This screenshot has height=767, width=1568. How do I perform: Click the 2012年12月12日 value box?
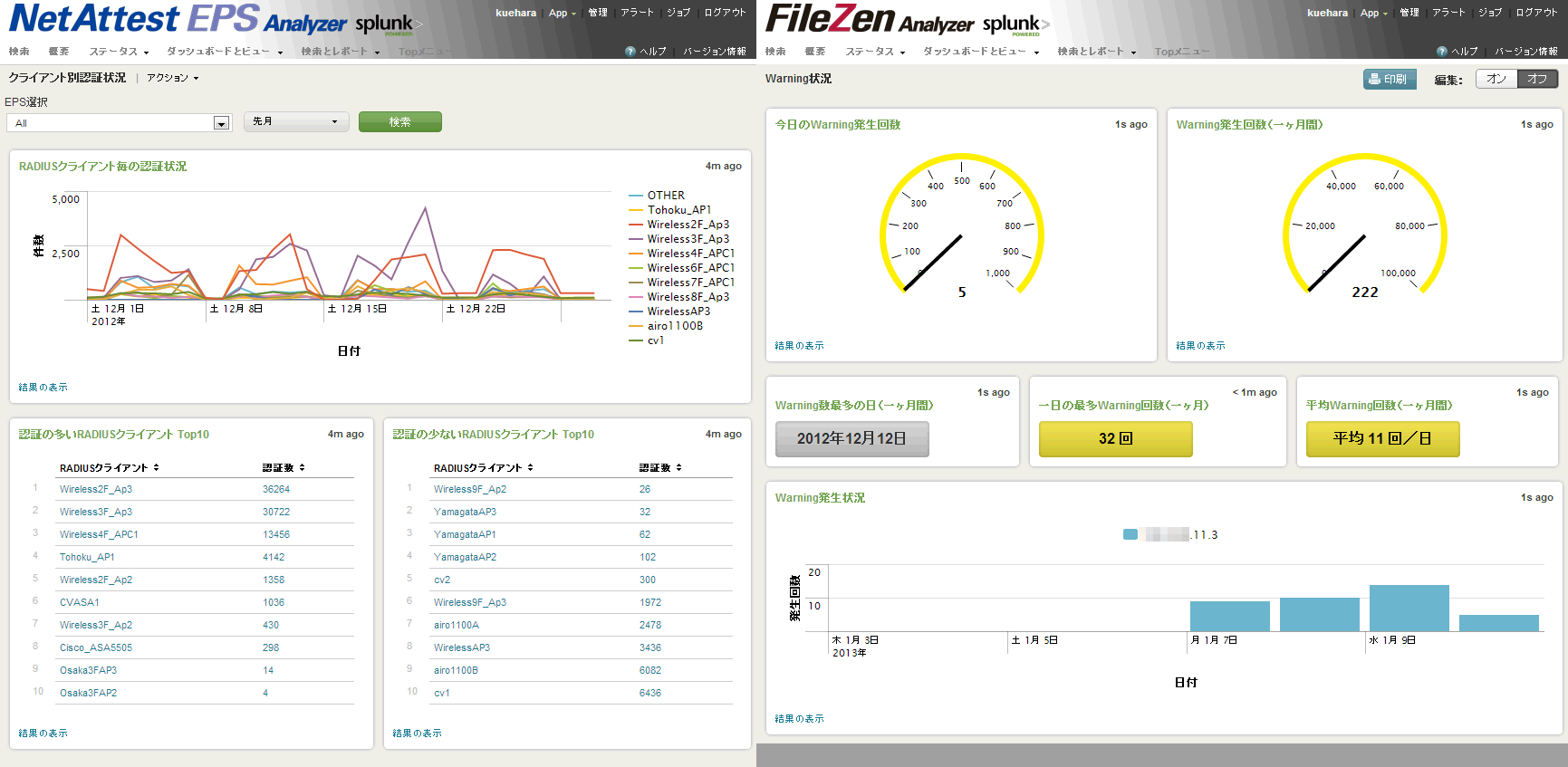click(852, 439)
